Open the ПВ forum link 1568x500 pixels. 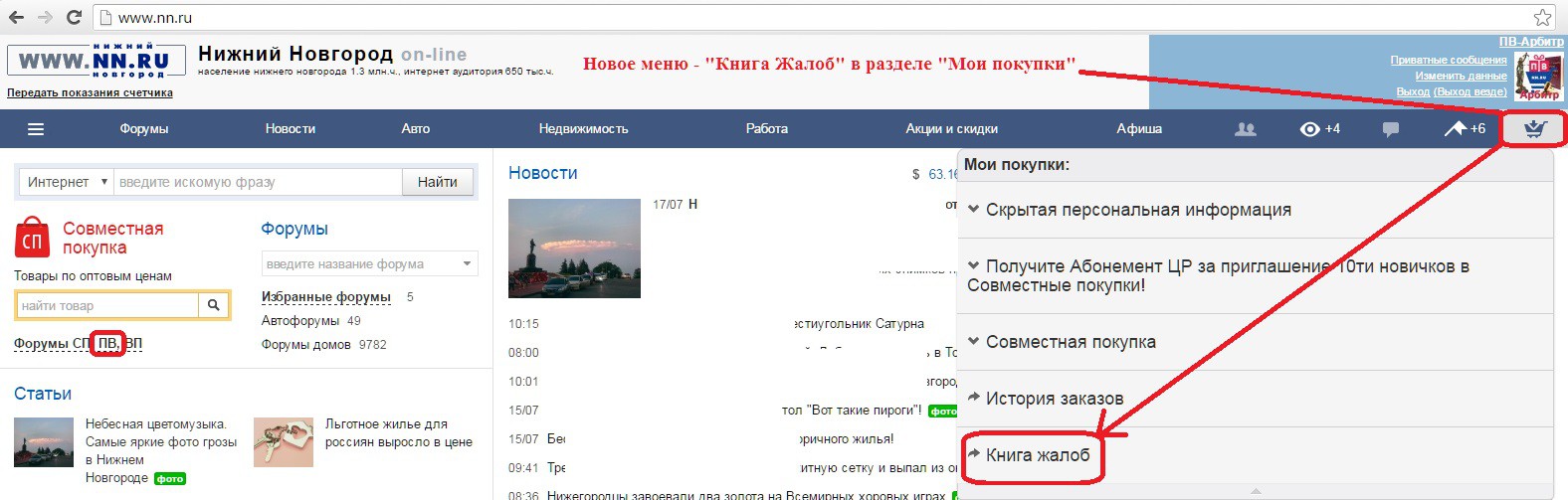(x=108, y=344)
